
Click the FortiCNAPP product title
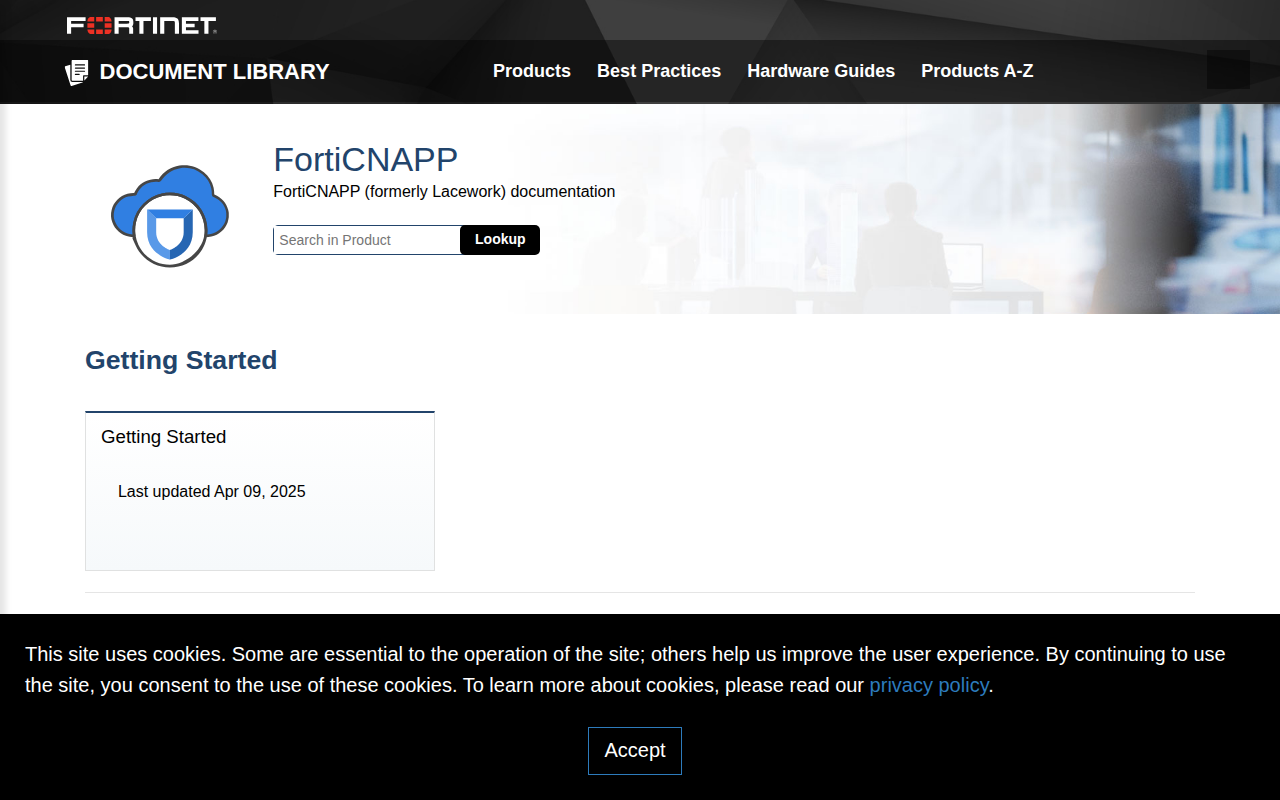point(365,159)
